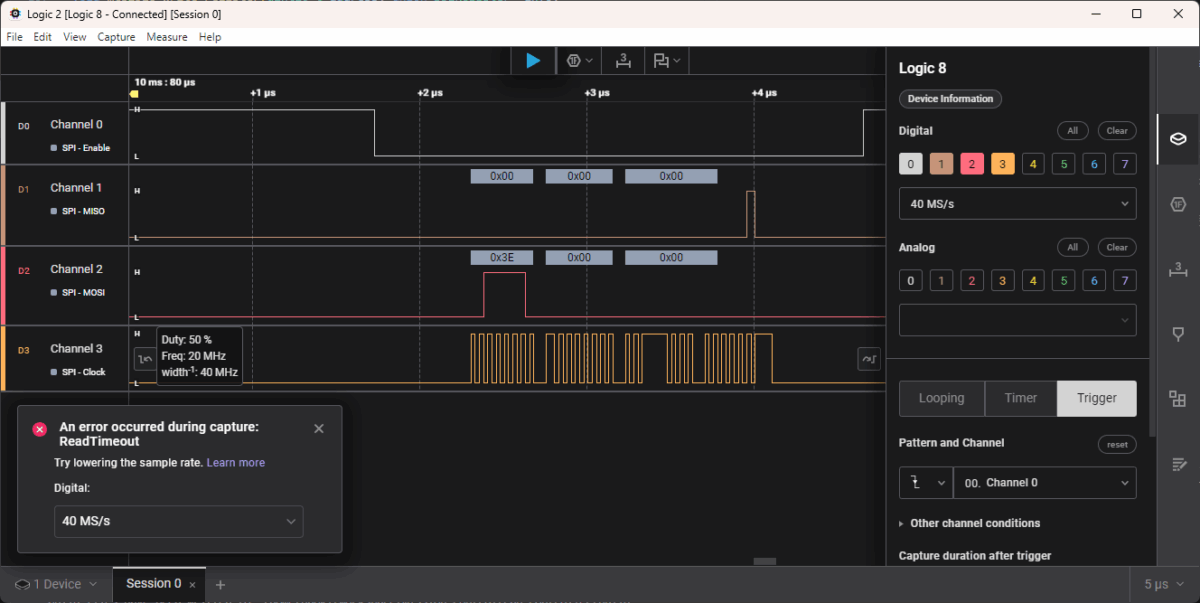1200x603 pixels.
Task: Expand Other channel conditions
Action: coord(969,523)
